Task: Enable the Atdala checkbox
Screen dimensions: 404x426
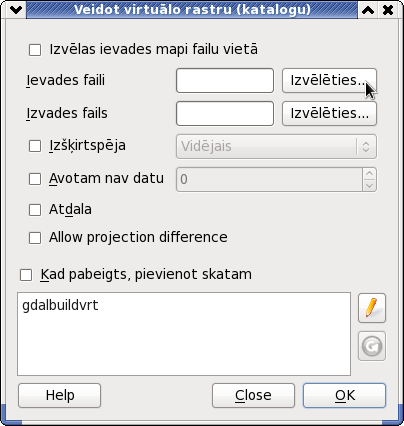Action: click(35, 210)
